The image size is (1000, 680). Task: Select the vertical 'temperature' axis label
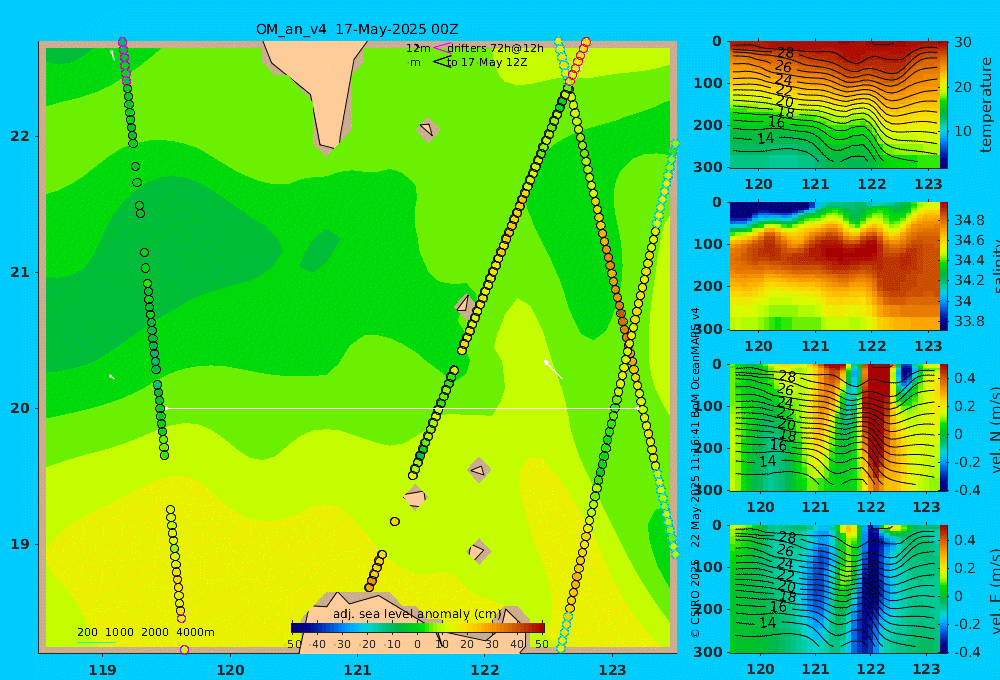(986, 105)
